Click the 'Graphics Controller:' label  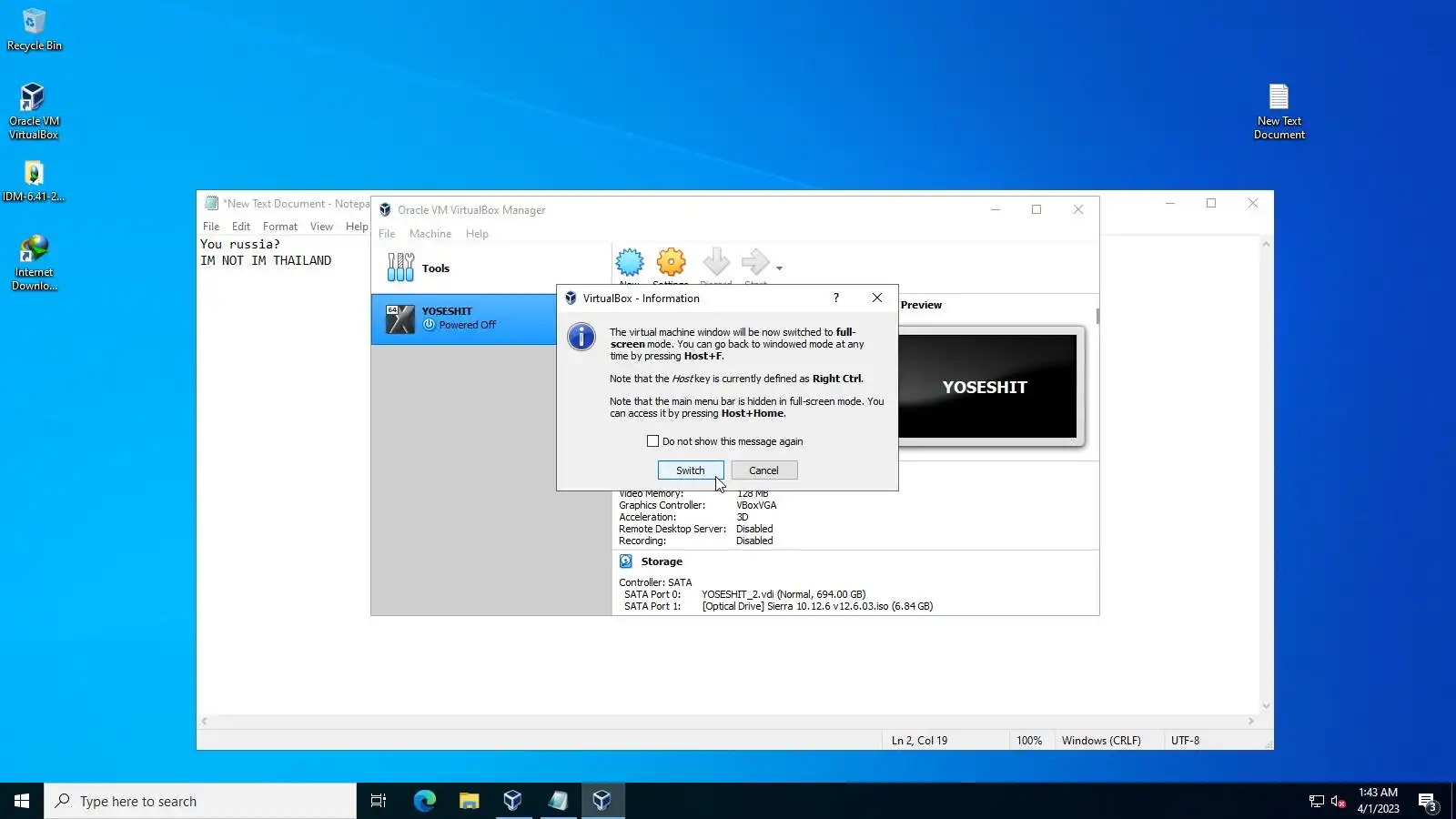662,505
